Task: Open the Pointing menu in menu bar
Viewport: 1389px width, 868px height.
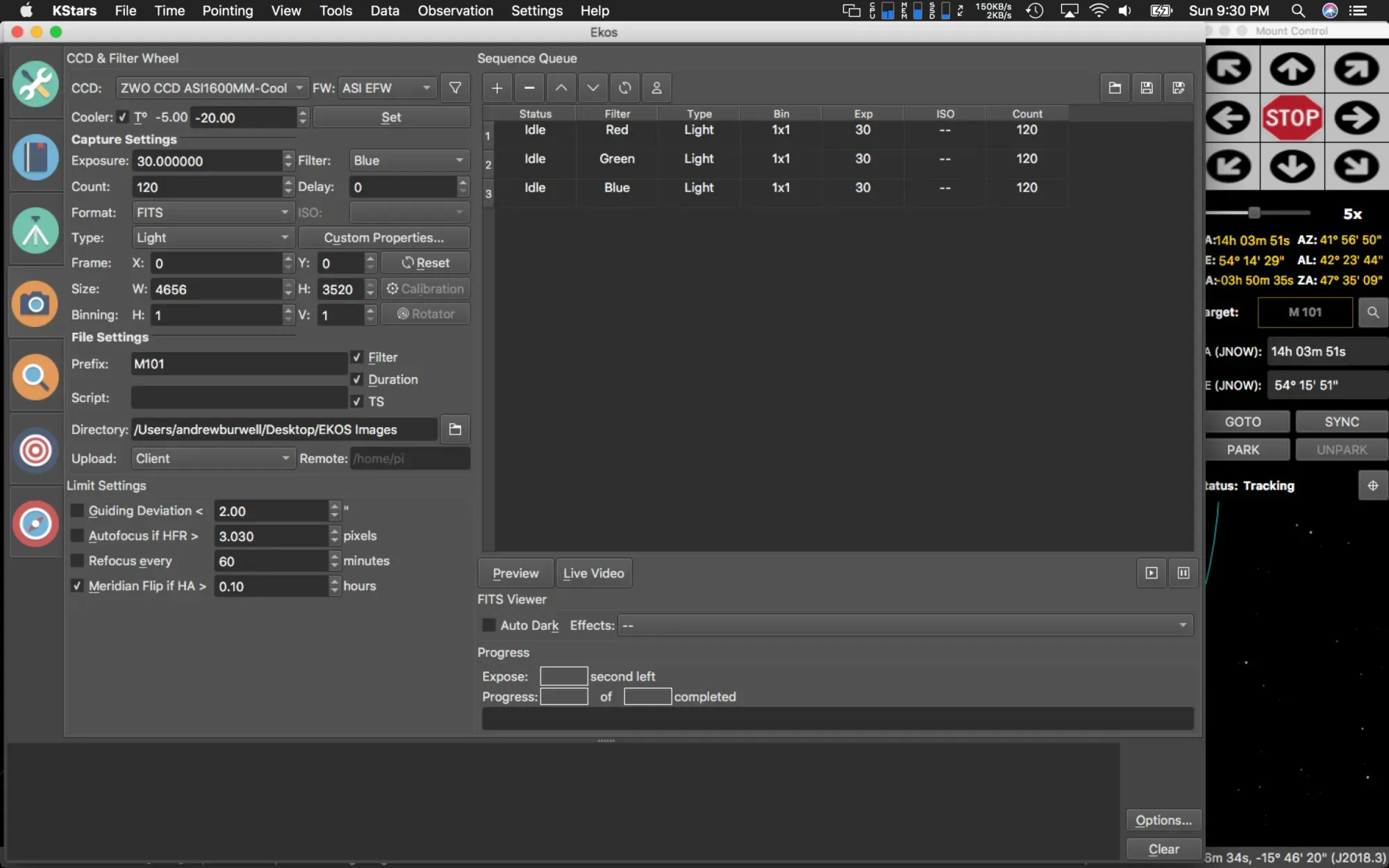Action: 227,10
